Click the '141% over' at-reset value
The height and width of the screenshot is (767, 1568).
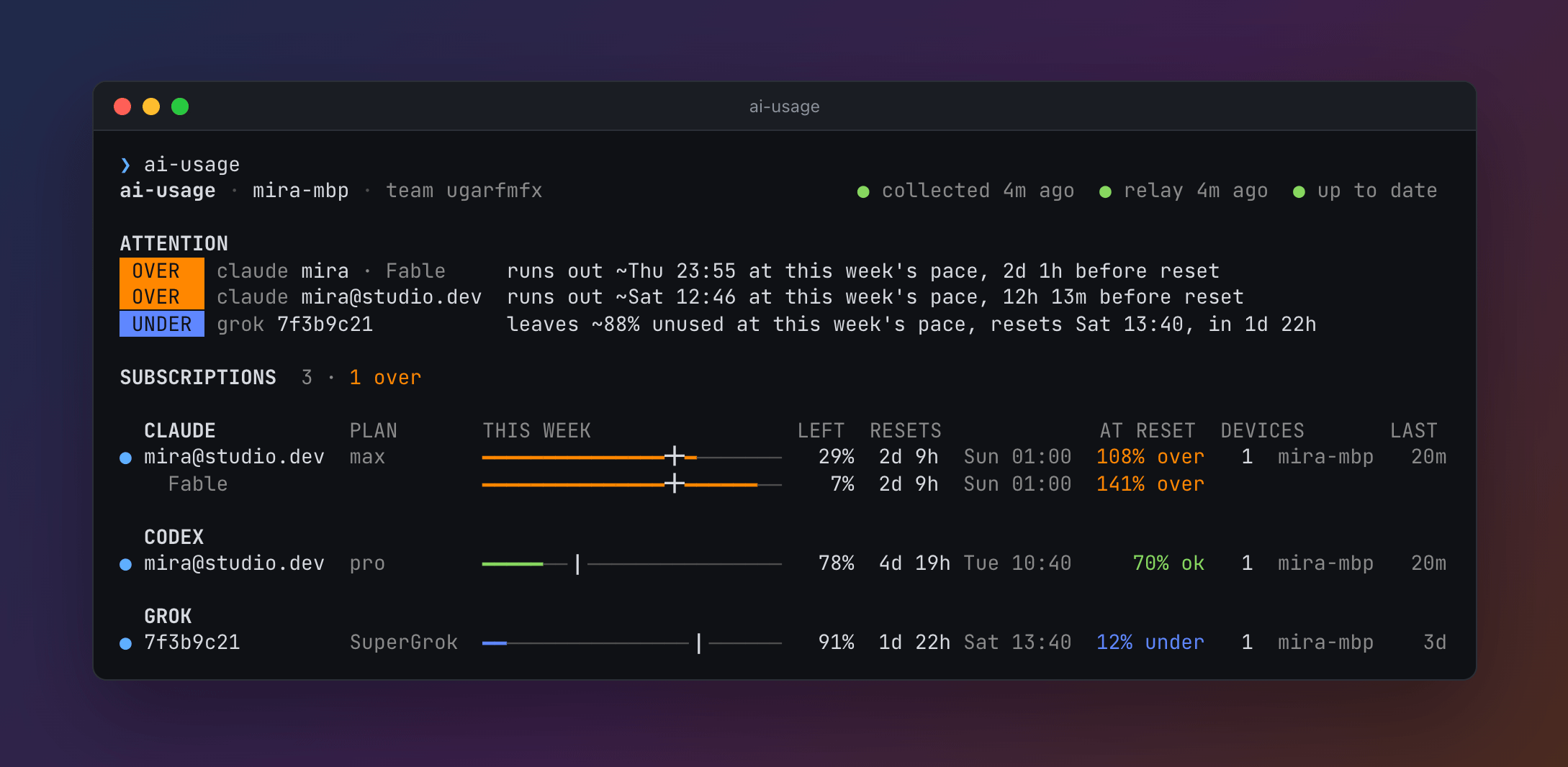1150,484
